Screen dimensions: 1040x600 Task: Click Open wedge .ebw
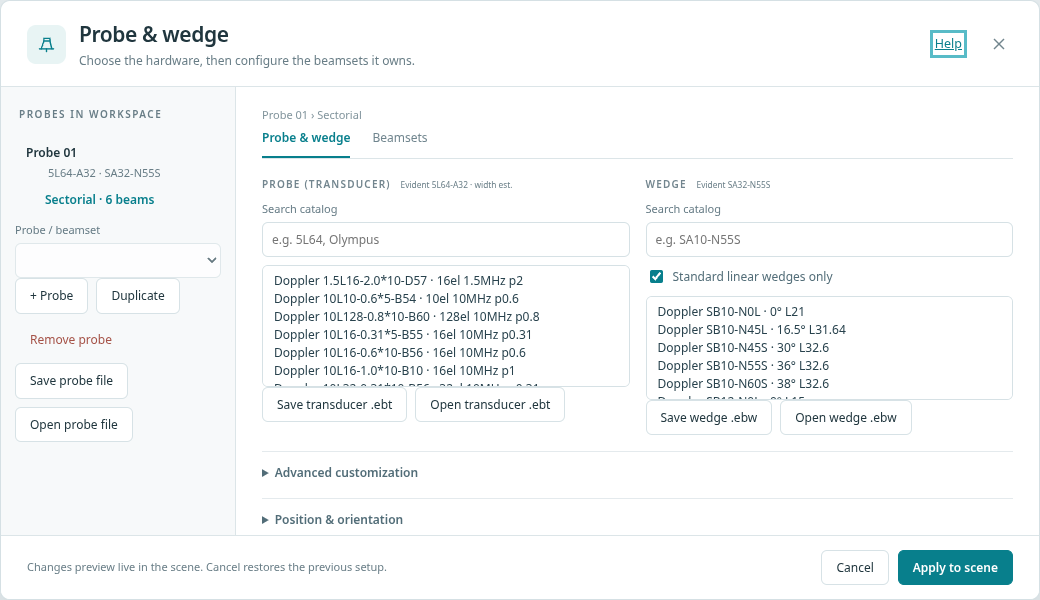point(846,418)
